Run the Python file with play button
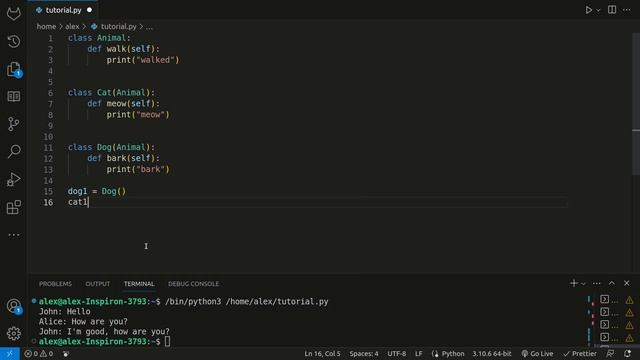The height and width of the screenshot is (360, 640). (x=589, y=10)
